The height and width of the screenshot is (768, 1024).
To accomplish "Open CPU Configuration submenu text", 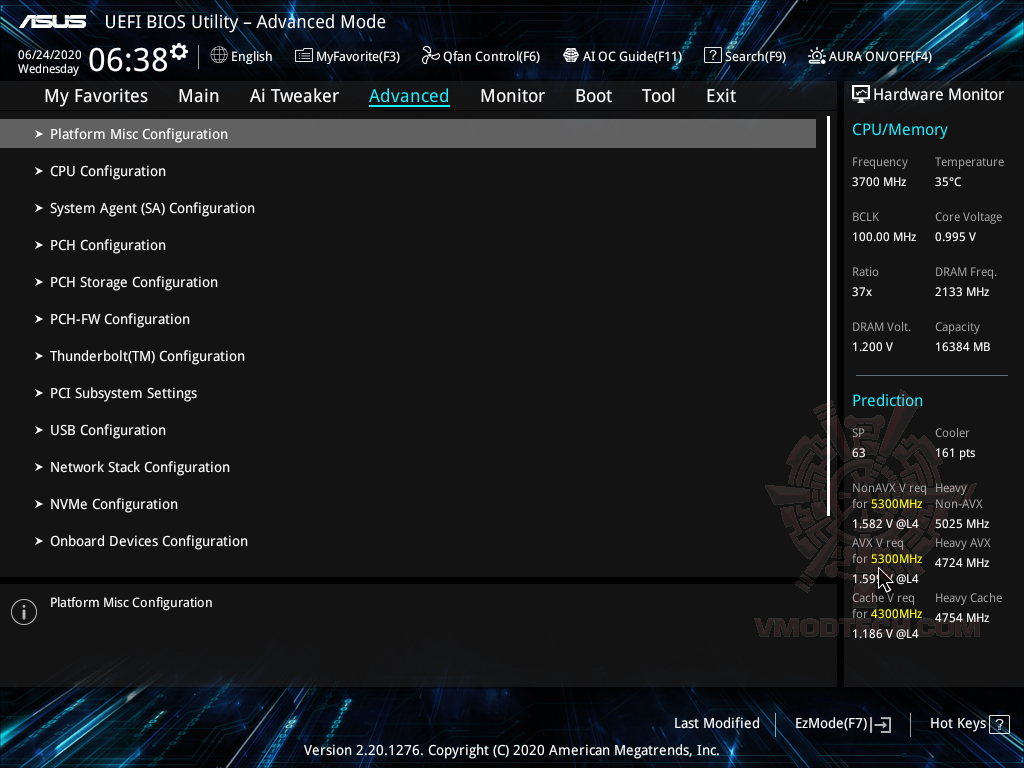I will (x=108, y=171).
